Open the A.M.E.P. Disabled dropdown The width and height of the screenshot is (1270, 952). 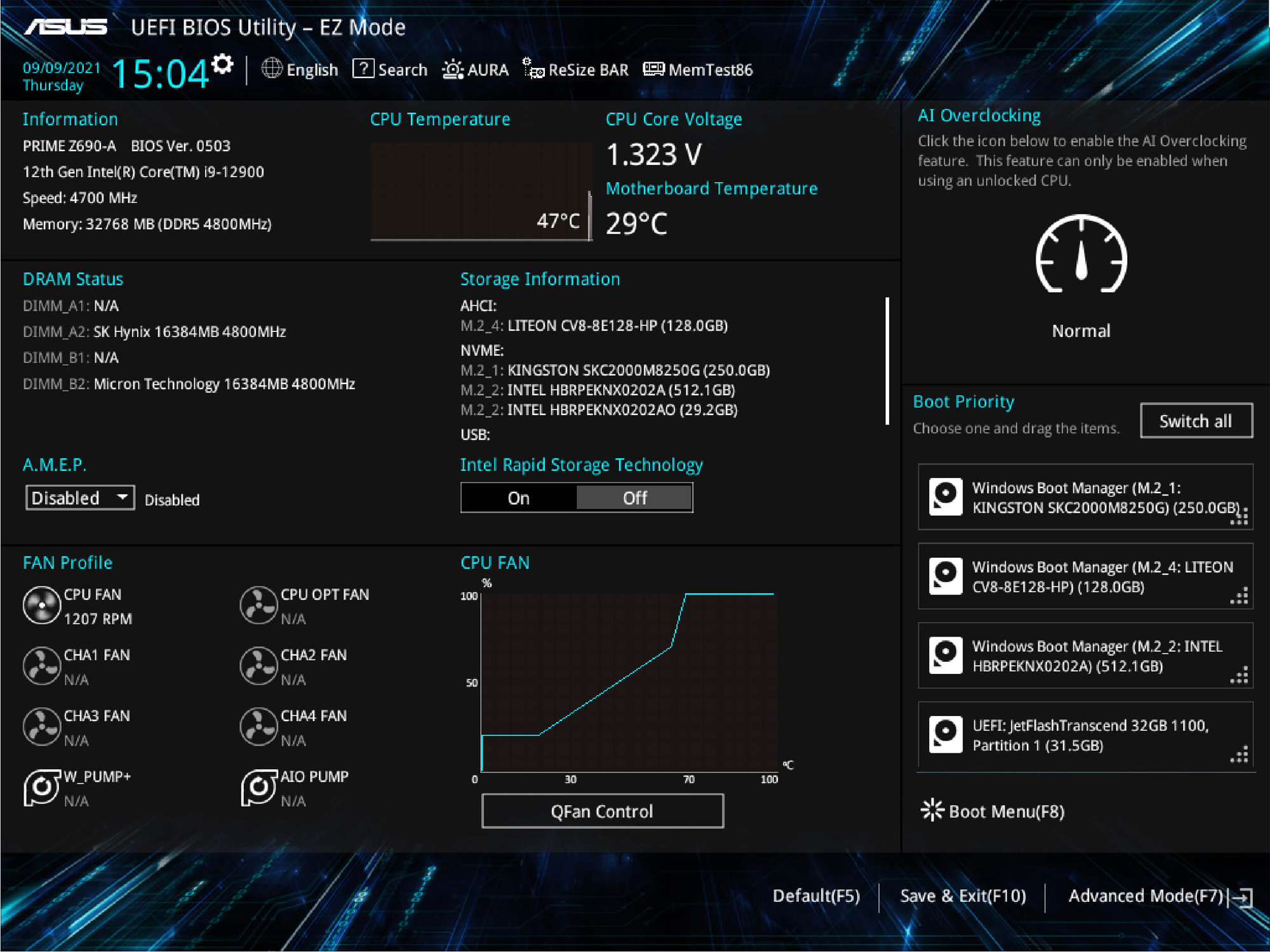click(x=80, y=498)
